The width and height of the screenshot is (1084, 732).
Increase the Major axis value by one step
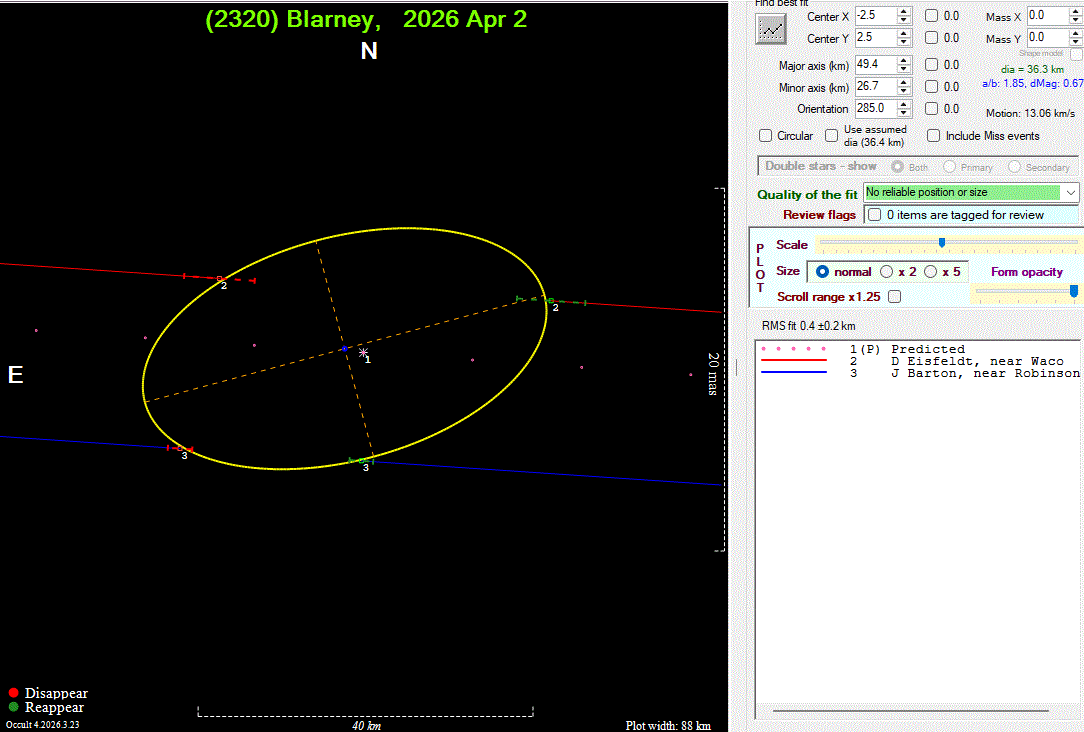[904, 60]
